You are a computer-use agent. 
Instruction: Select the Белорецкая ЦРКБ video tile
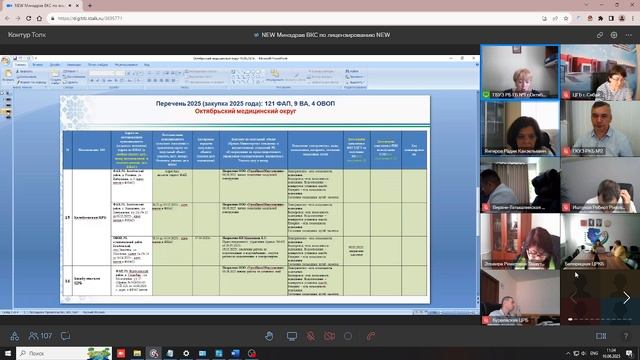[600, 241]
